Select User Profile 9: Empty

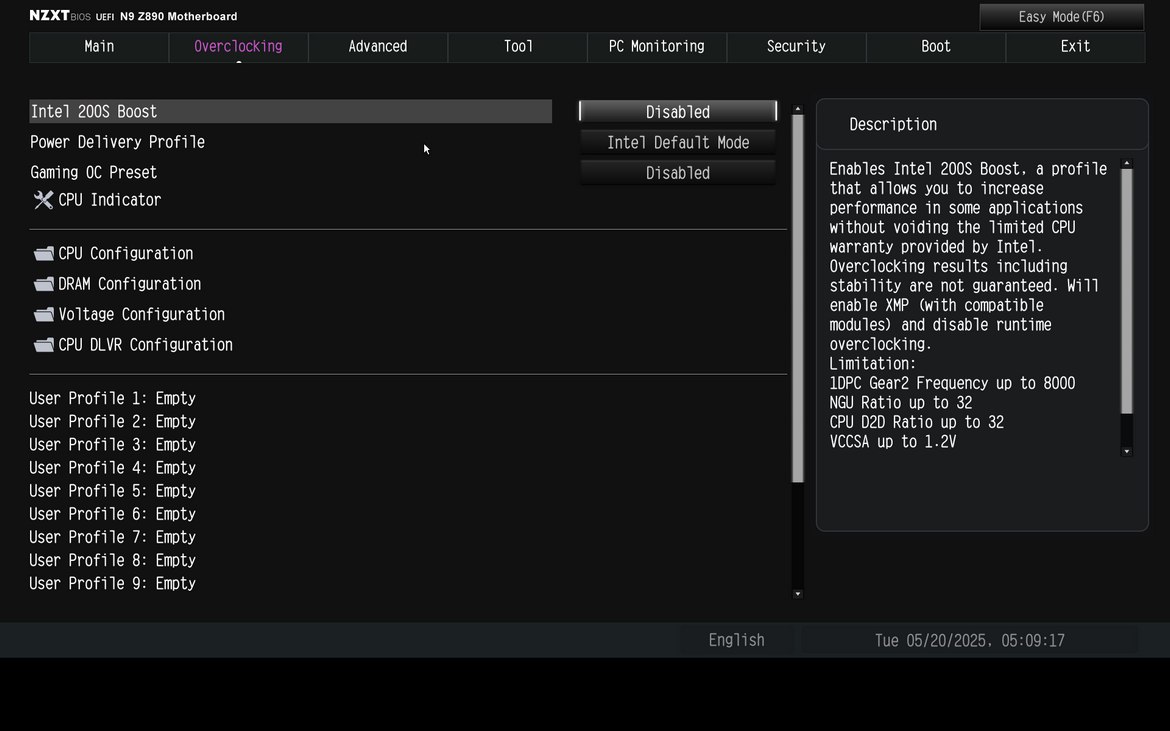(113, 583)
